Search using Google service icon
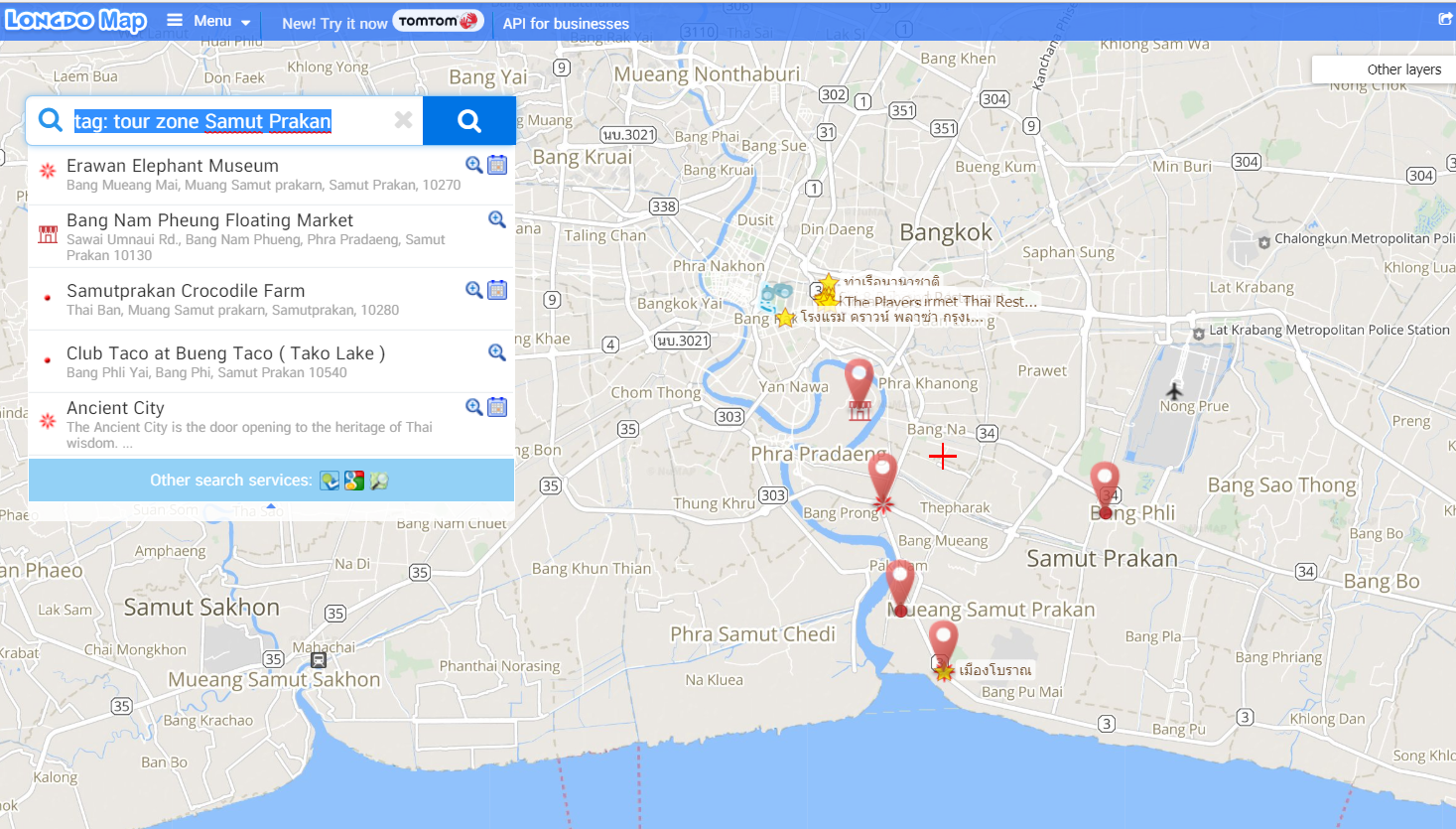Image resolution: width=1456 pixels, height=829 pixels. point(354,481)
